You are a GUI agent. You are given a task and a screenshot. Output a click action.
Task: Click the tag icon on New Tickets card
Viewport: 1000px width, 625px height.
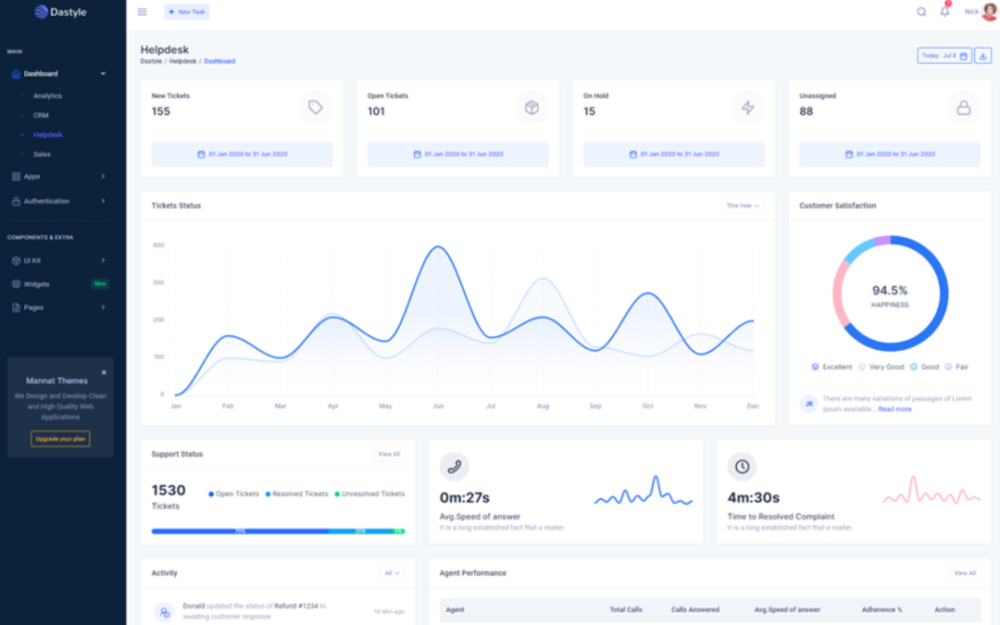[316, 108]
